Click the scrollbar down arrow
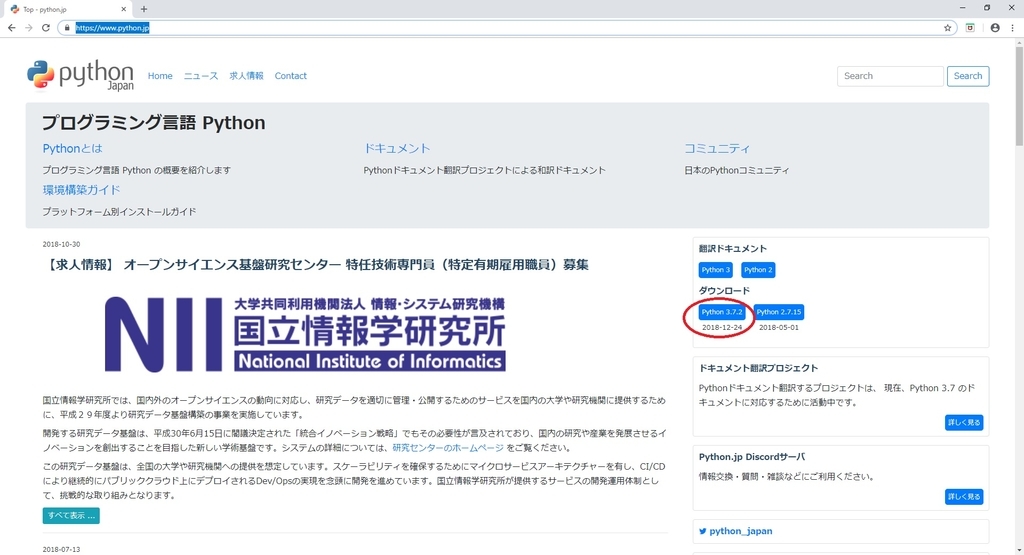This screenshot has height=555, width=1024. 1019,550
